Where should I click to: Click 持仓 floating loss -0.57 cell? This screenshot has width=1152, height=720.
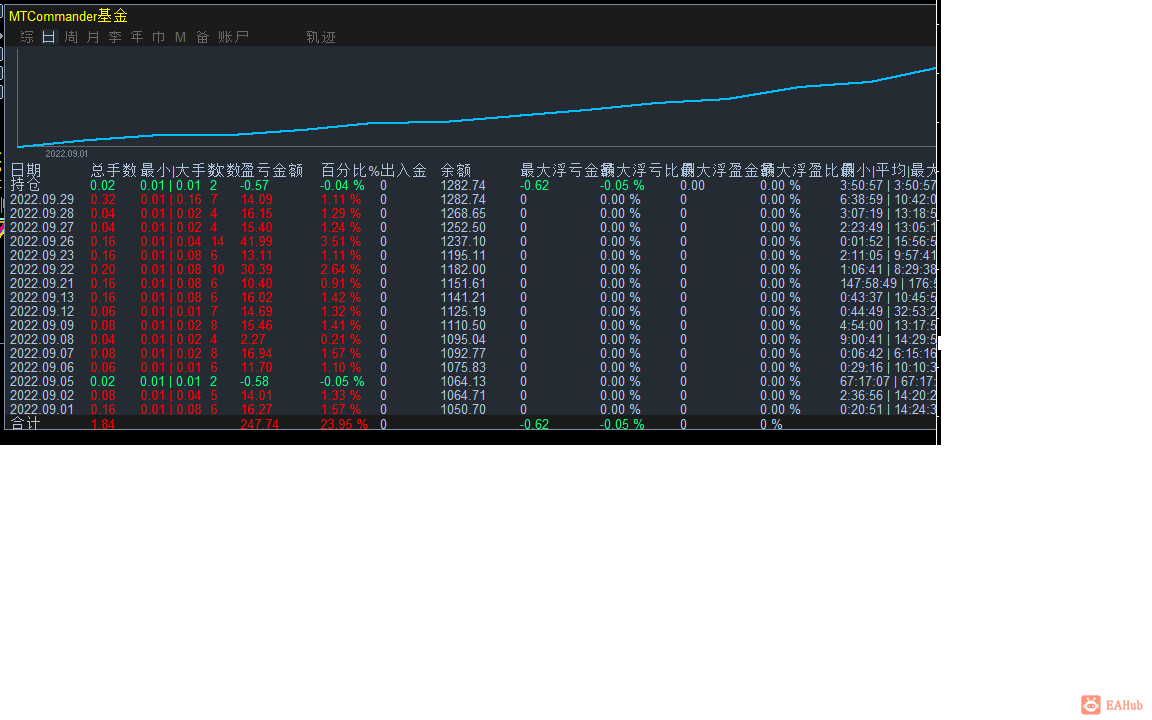(x=254, y=185)
